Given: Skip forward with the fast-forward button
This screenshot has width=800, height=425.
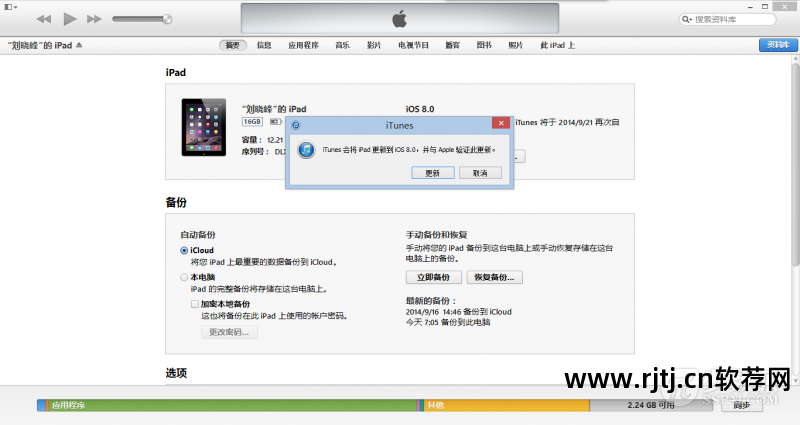Looking at the screenshot, I should tap(94, 19).
